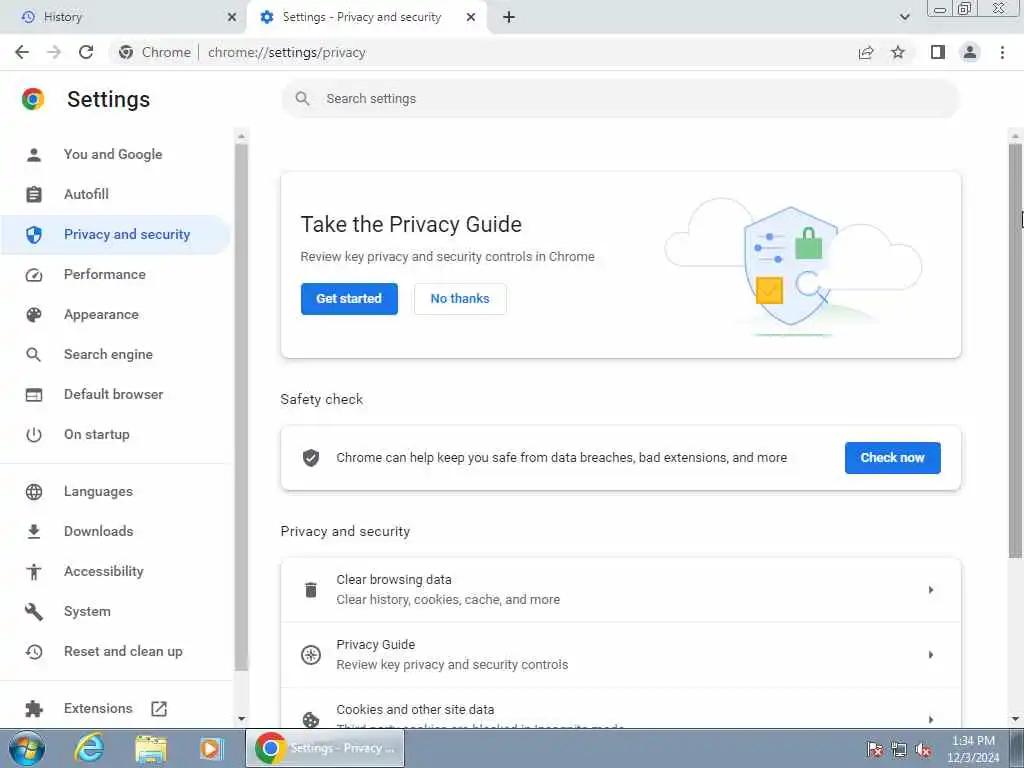Click the On startup power icon
This screenshot has width=1024, height=768.
pyautogui.click(x=34, y=435)
